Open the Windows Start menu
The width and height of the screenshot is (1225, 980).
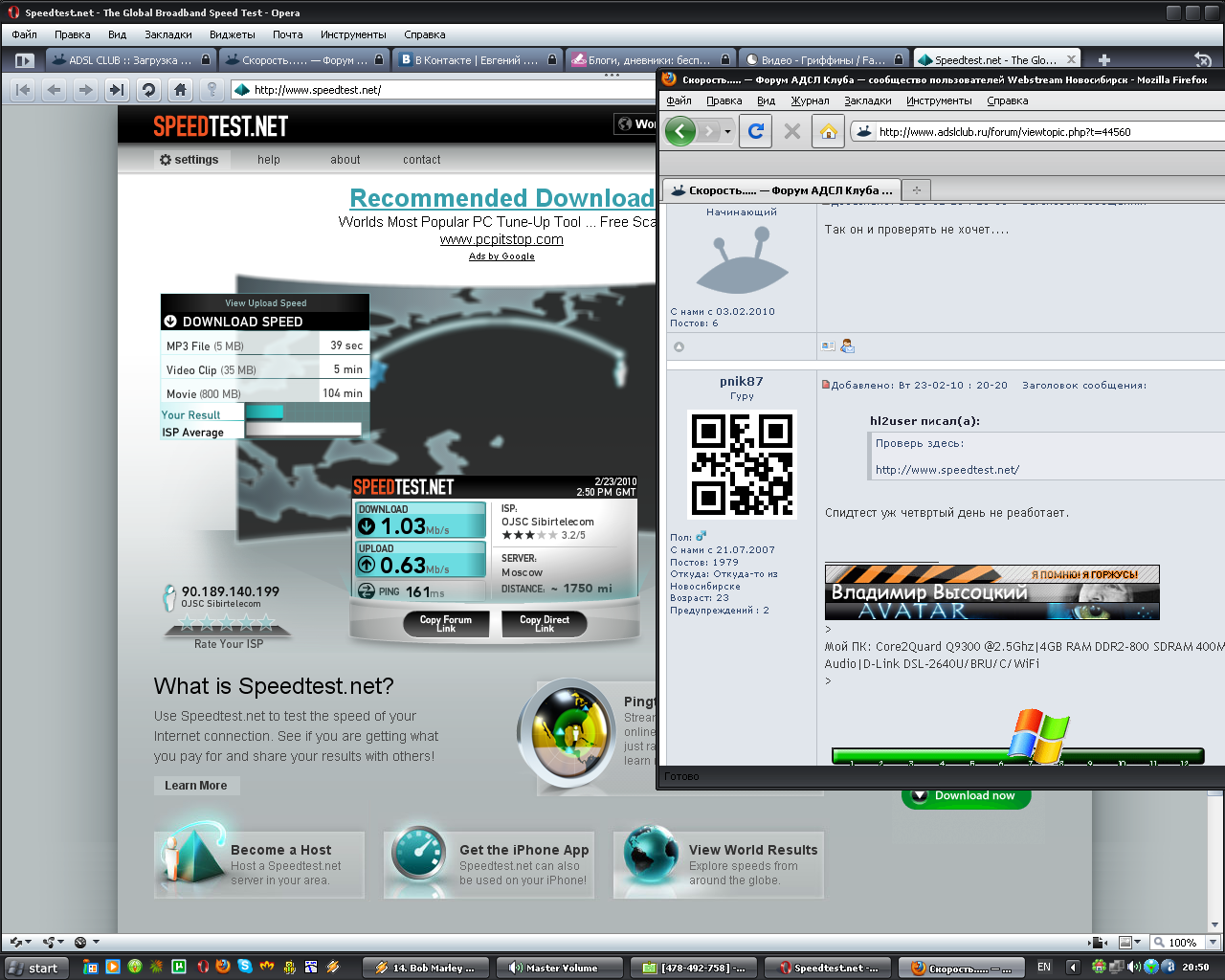coord(36,968)
